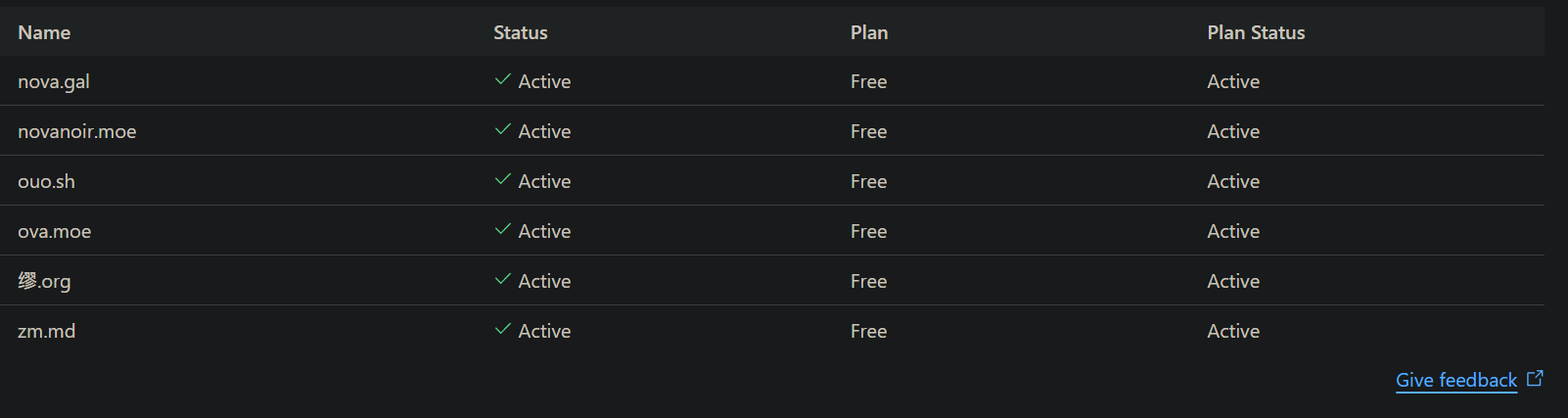Click the green checkmark for nova.gal
Screen dimensions: 1568x418
(503, 80)
